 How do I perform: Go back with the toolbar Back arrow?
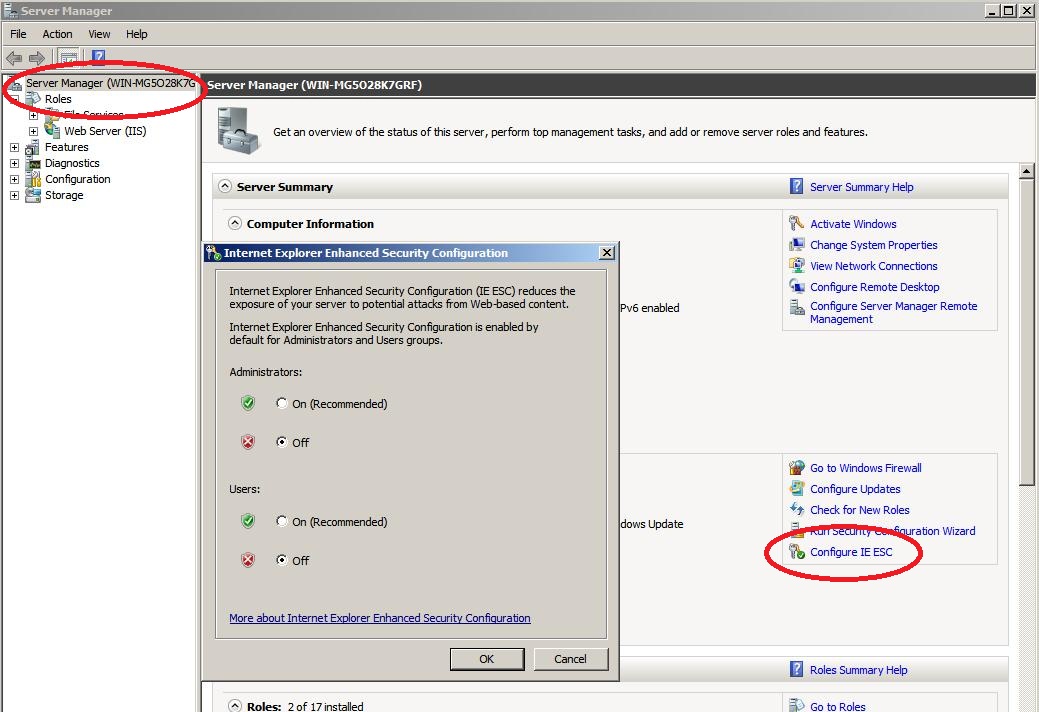click(14, 58)
